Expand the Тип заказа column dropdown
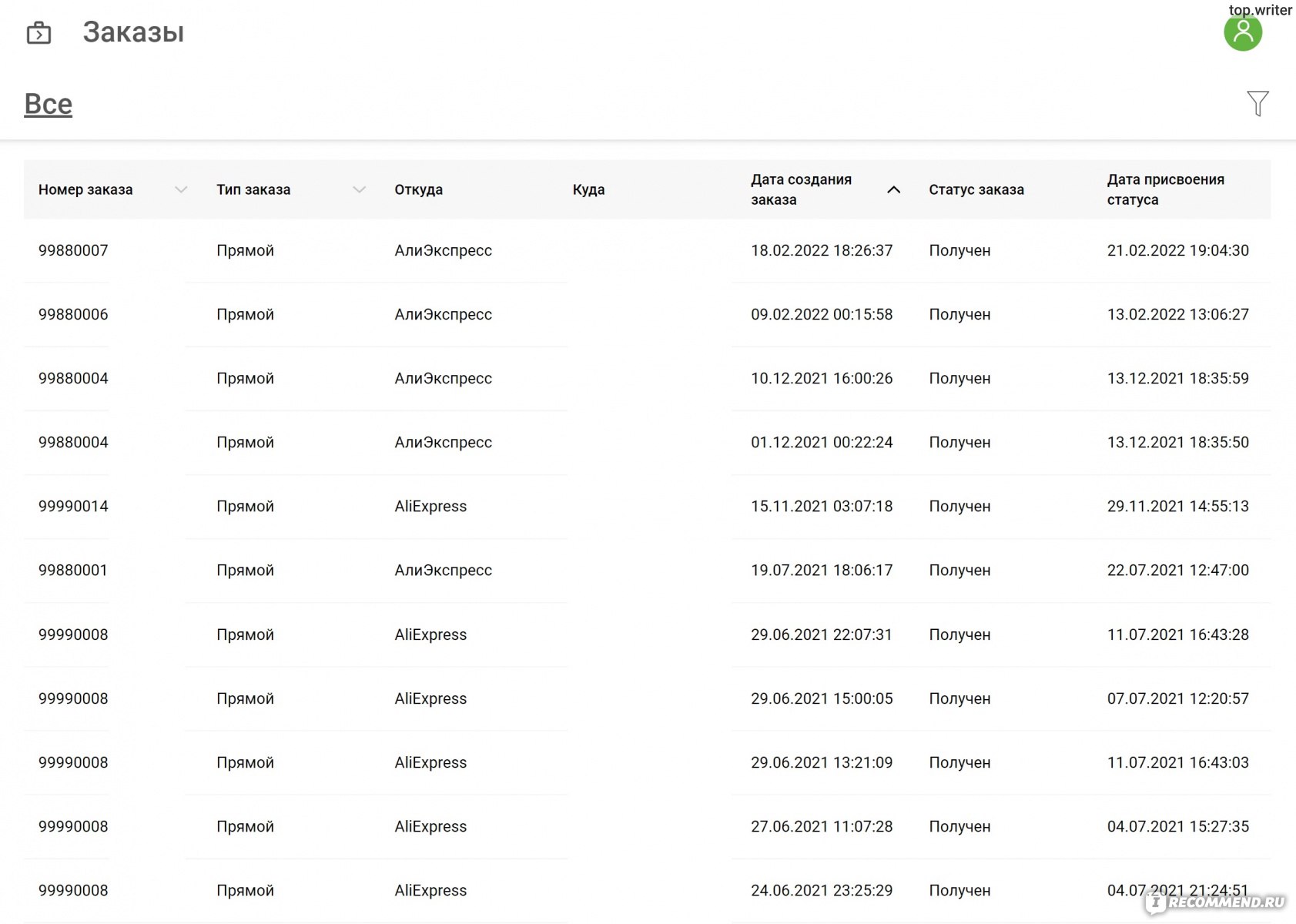The image size is (1296, 924). pyautogui.click(x=359, y=189)
